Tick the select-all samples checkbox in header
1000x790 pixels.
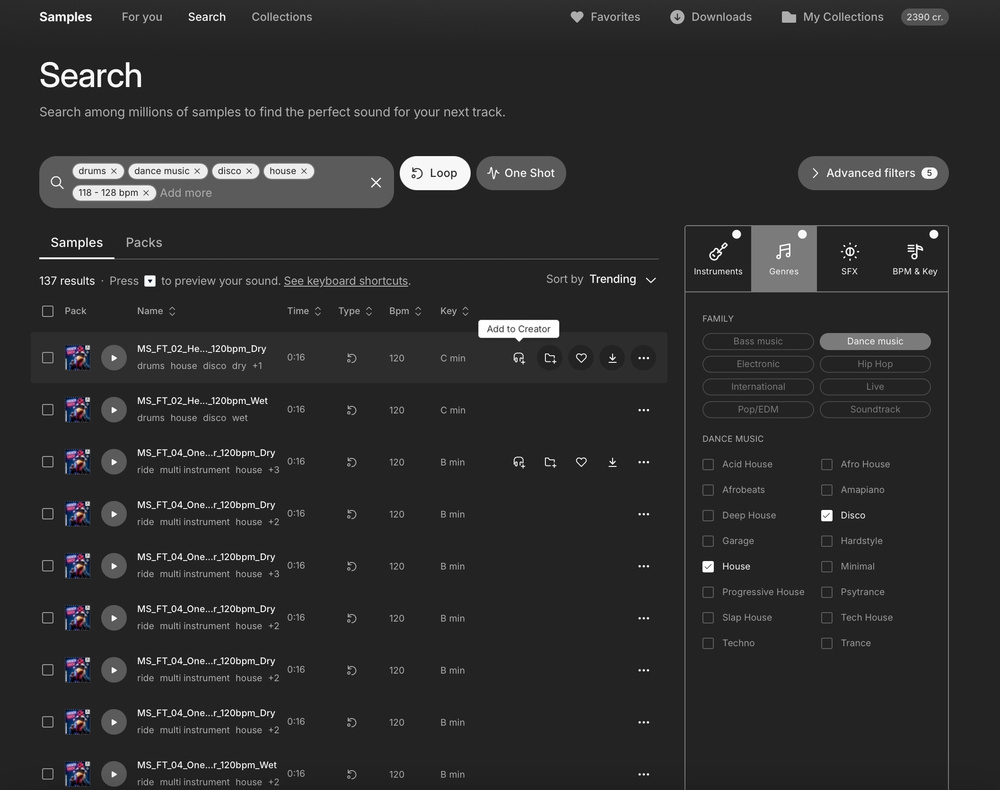(48, 311)
